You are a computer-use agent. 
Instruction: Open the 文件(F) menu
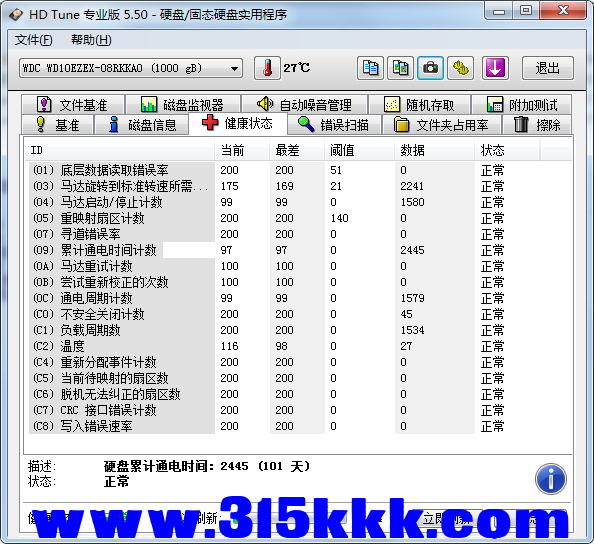click(x=33, y=40)
